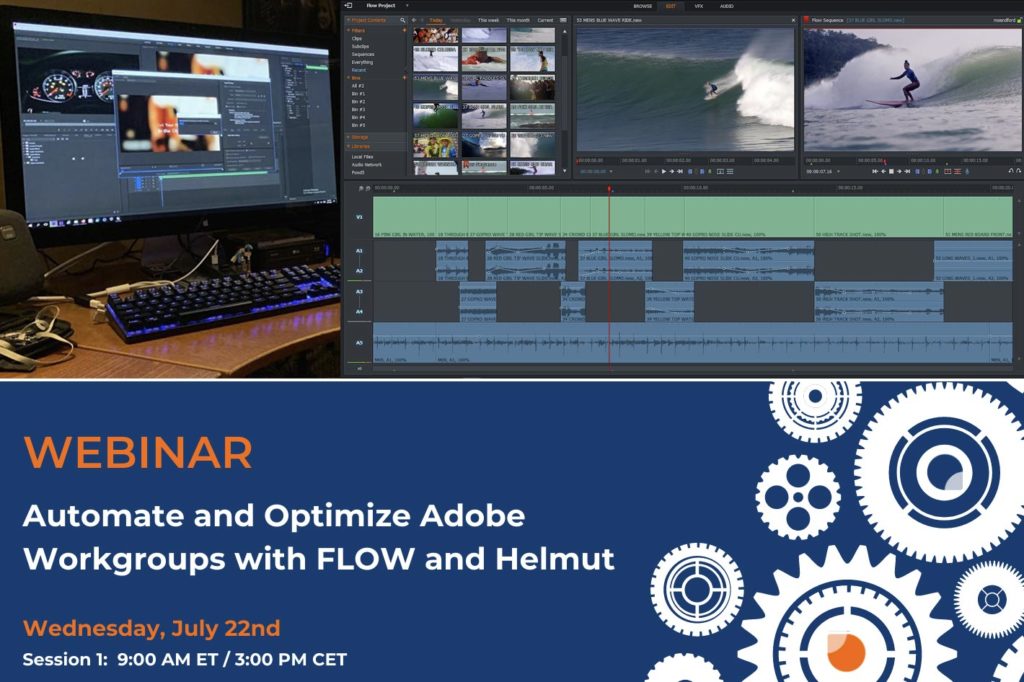Open sequence viewer timecode dropdown
This screenshot has width=1024, height=682.
point(839,172)
